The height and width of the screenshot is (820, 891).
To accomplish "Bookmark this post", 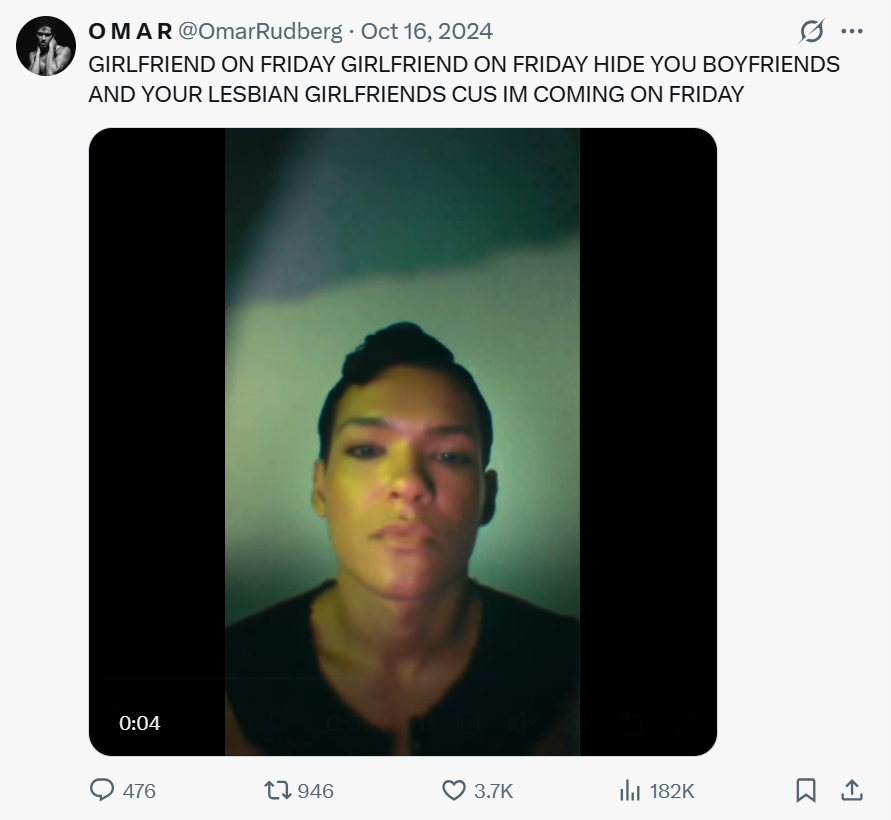I will click(x=806, y=790).
